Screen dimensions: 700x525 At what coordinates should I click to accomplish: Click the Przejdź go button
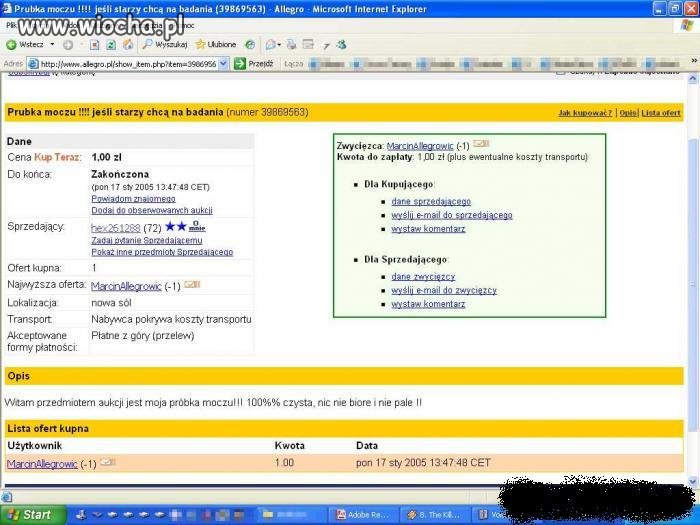[x=254, y=64]
